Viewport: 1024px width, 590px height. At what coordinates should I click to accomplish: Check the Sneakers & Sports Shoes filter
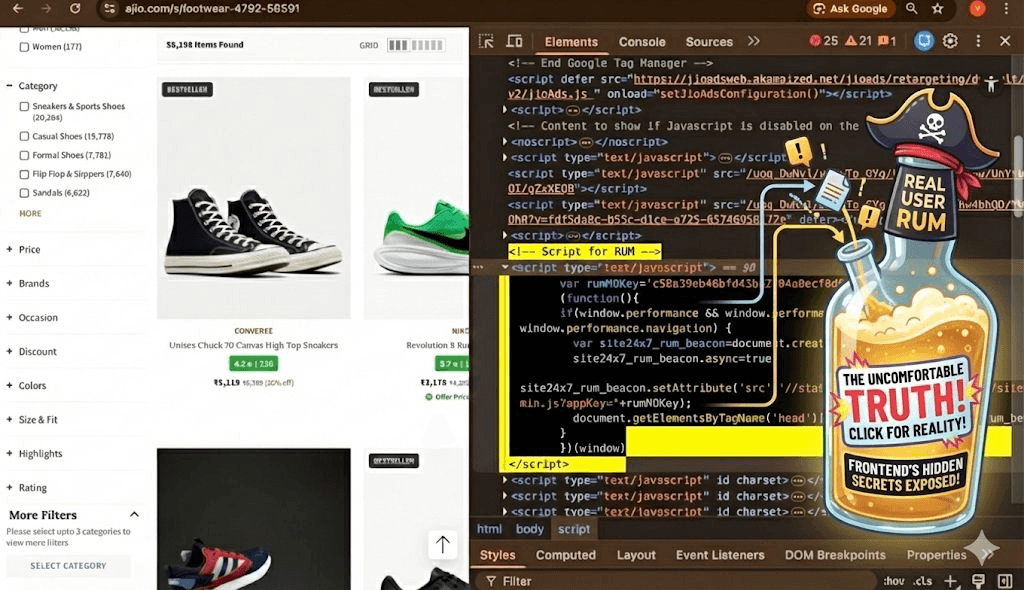[23, 108]
